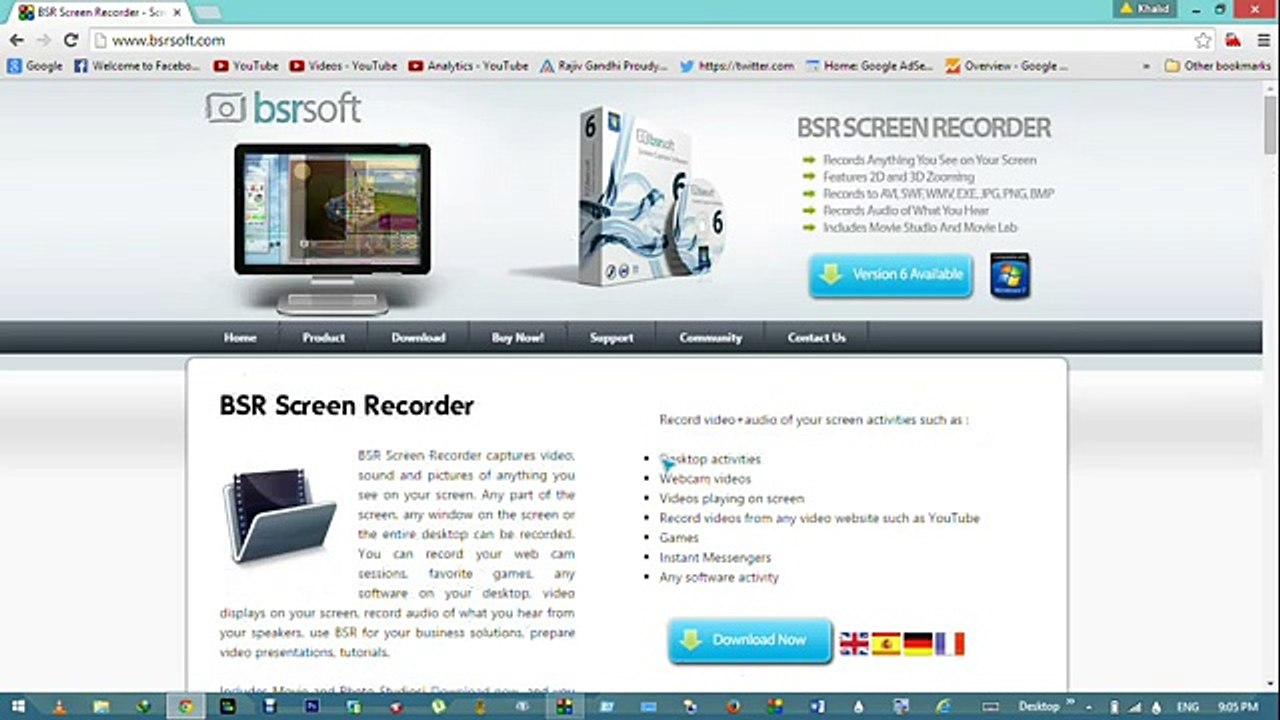
Task: Open the Home menu item
Action: click(x=240, y=338)
